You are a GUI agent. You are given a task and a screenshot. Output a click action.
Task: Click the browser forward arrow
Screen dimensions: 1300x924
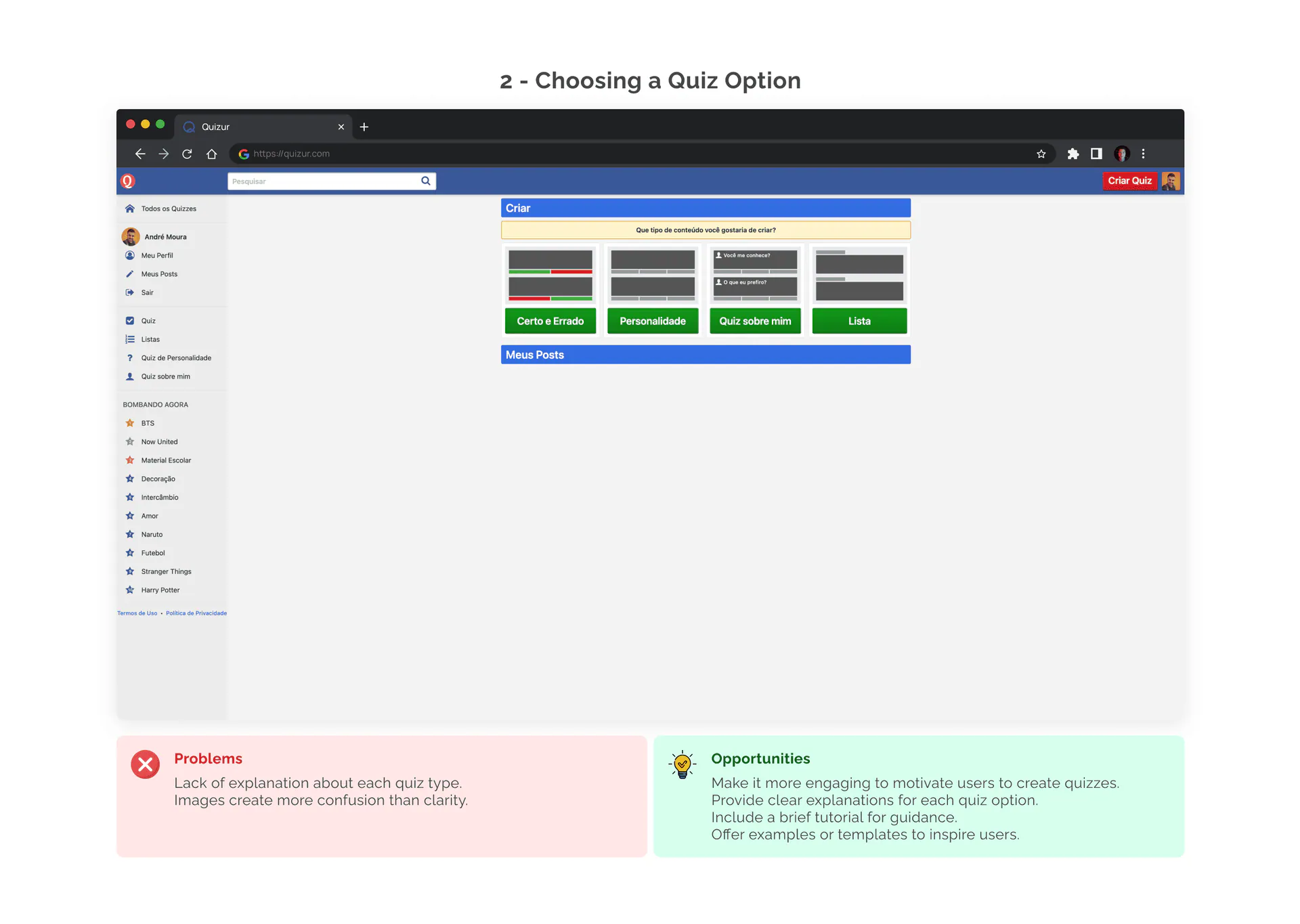pos(164,154)
